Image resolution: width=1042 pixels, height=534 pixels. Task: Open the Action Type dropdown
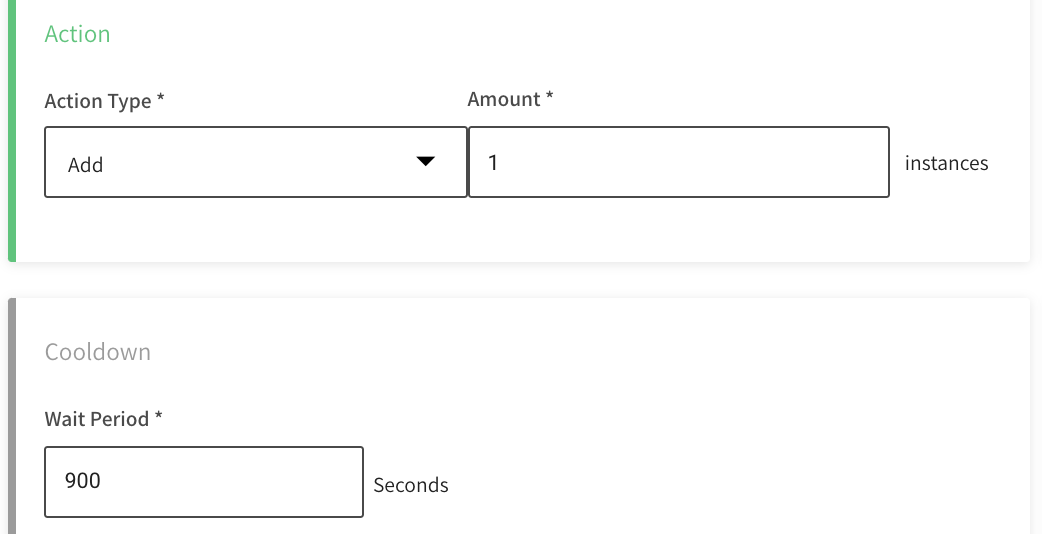pyautogui.click(x=255, y=162)
